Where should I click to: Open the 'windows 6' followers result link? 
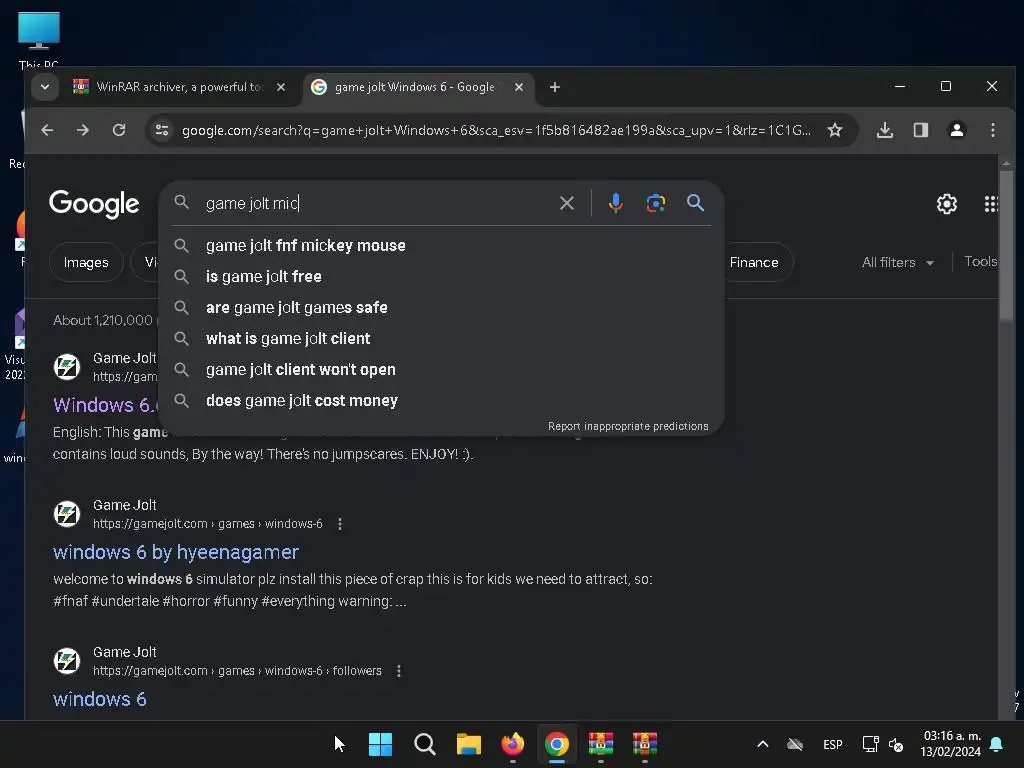(x=100, y=699)
